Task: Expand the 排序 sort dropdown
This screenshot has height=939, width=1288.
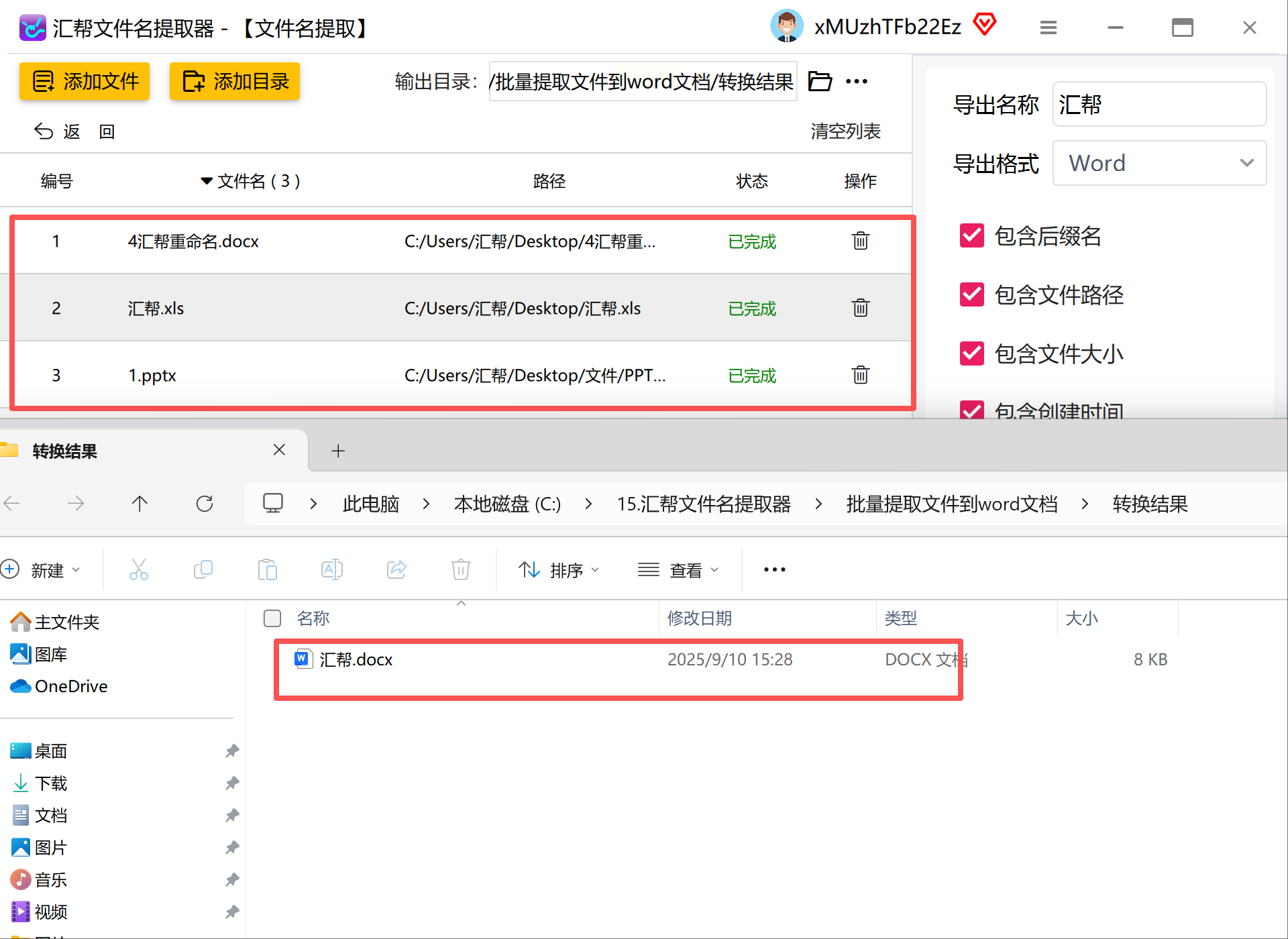Action: [559, 570]
